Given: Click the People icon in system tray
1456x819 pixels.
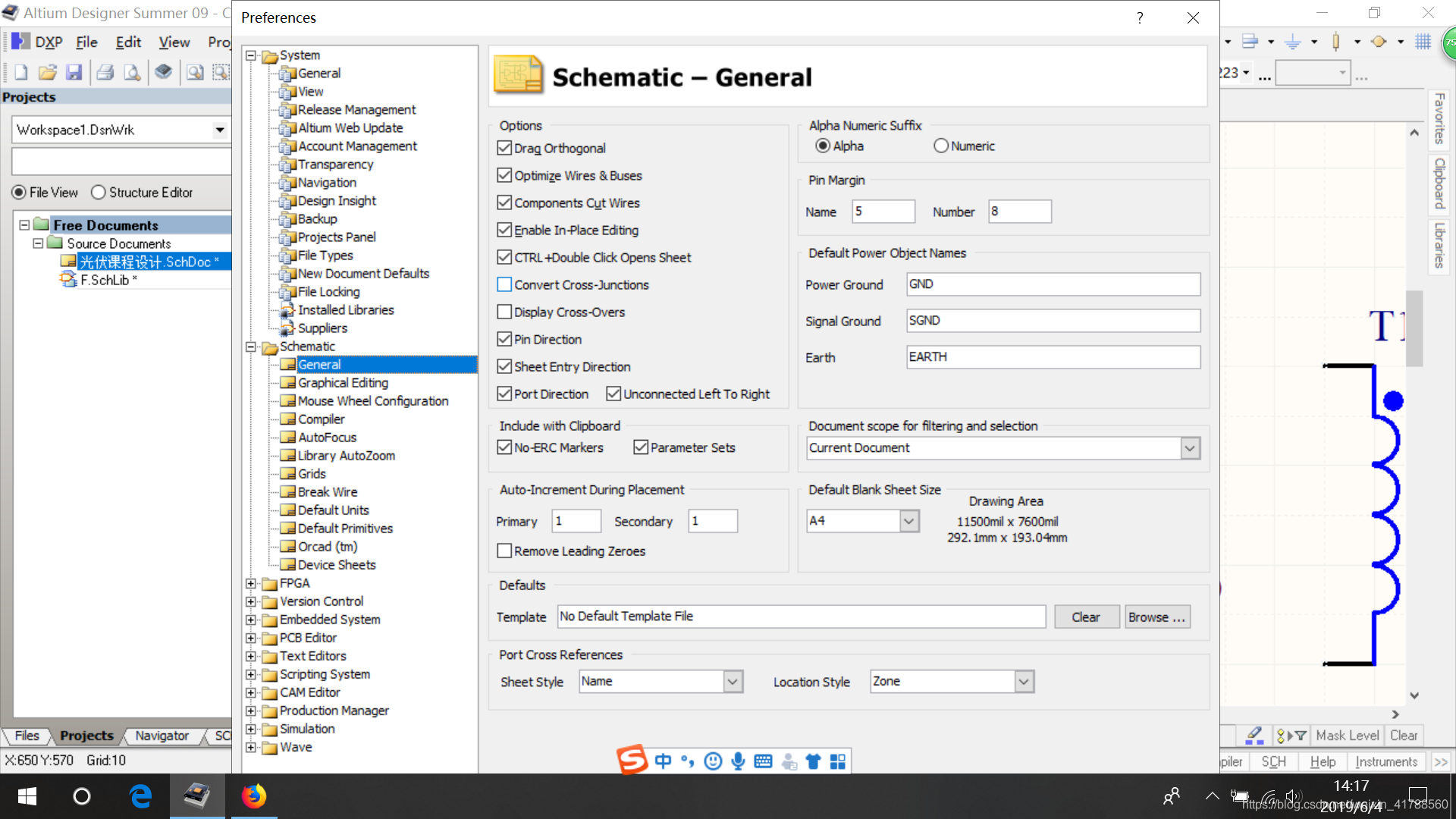Looking at the screenshot, I should (1172, 795).
